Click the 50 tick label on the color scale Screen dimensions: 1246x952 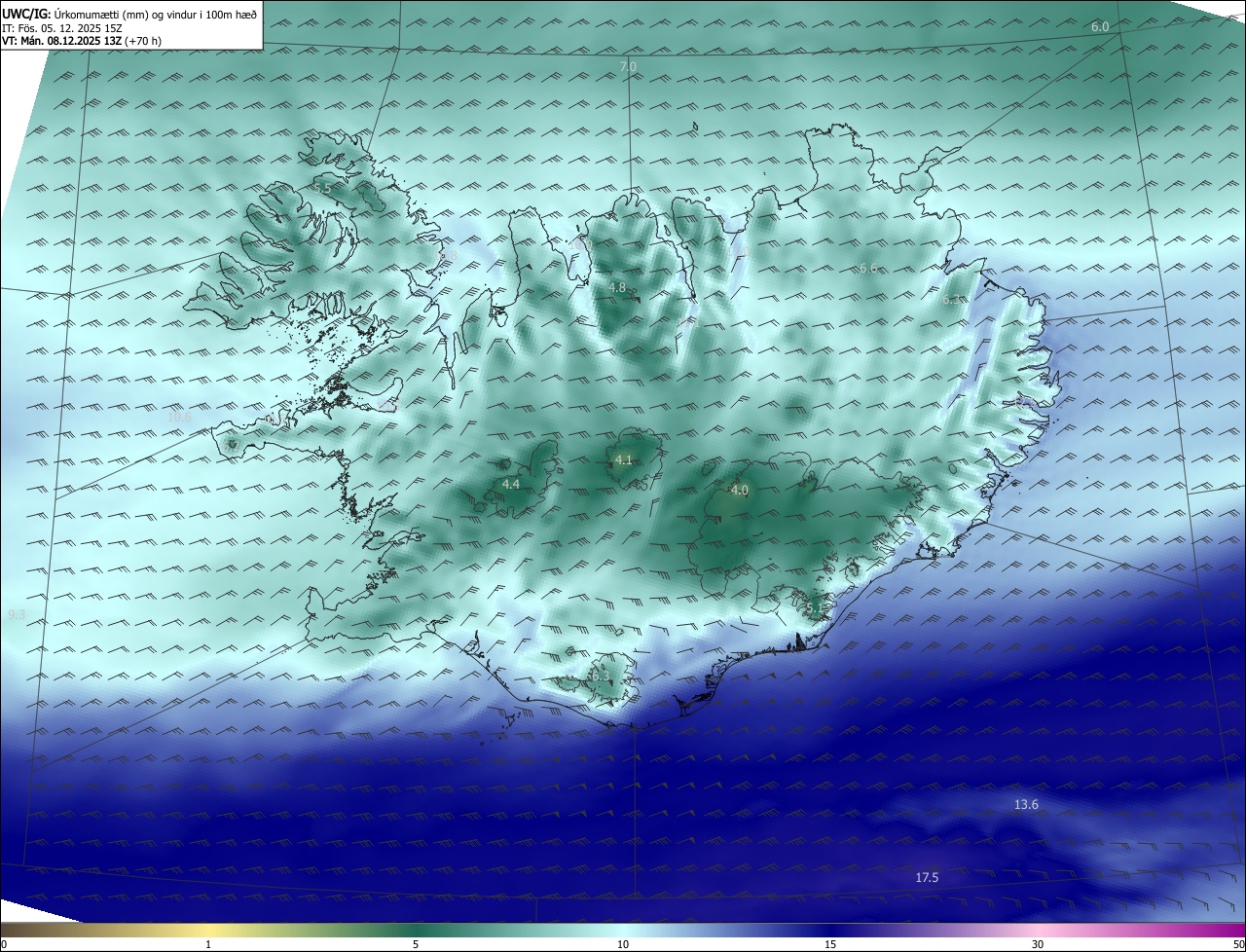pyautogui.click(x=1238, y=944)
